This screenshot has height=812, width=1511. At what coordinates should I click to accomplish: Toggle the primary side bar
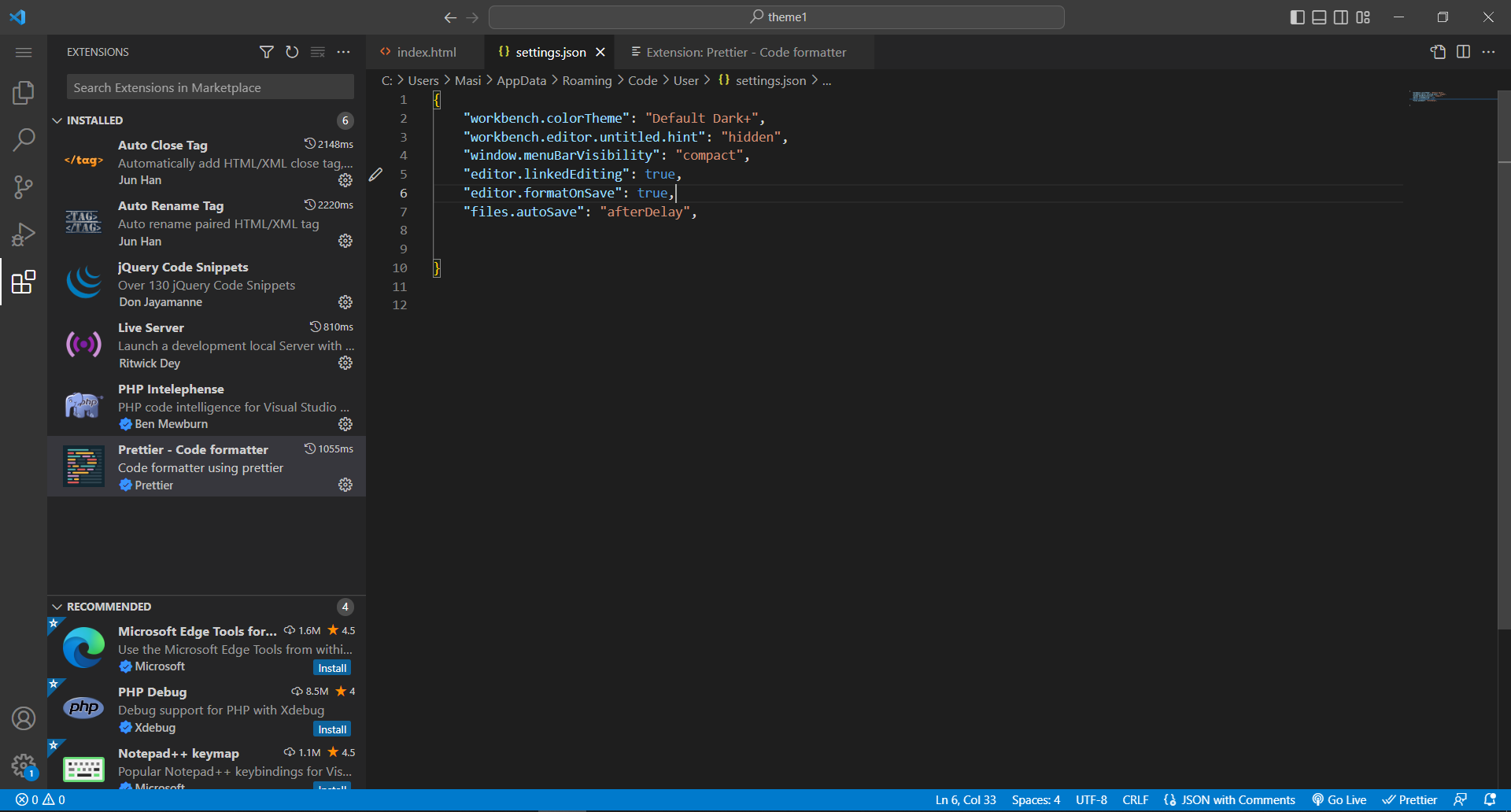click(x=1298, y=17)
